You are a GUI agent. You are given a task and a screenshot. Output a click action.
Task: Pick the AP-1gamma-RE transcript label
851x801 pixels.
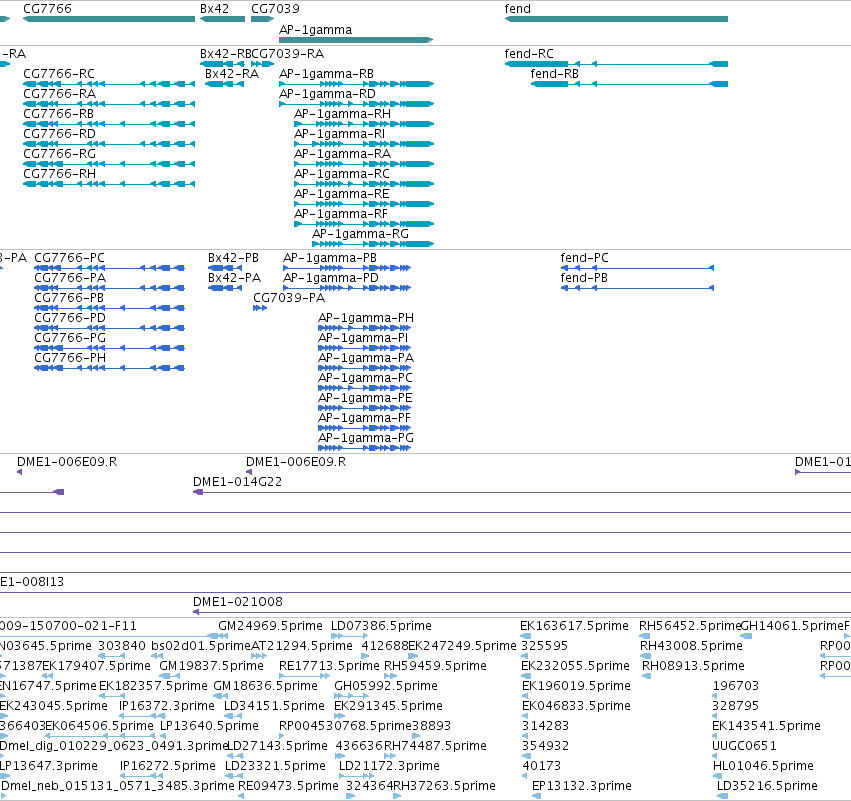[x=342, y=194]
